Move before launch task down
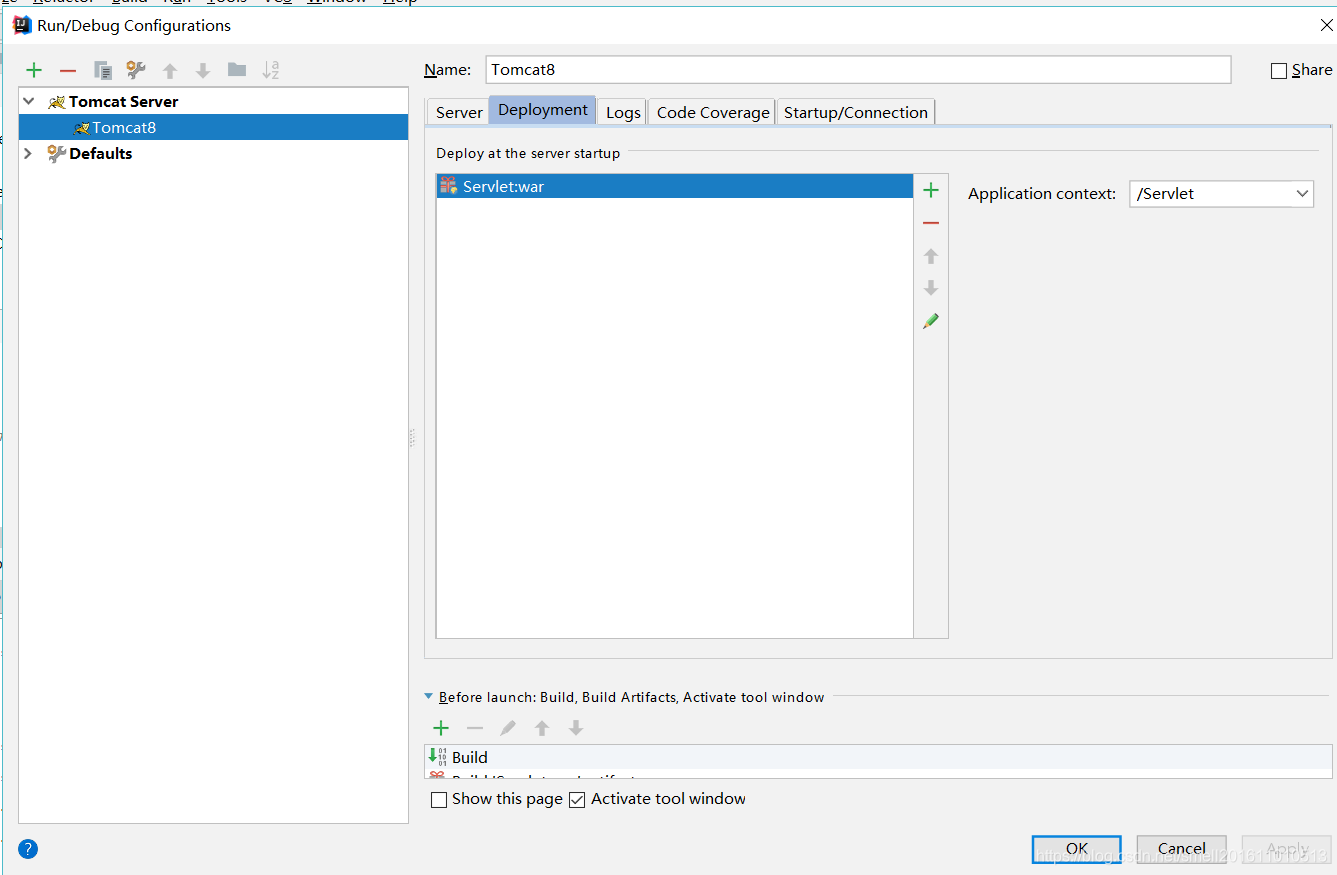 tap(576, 728)
